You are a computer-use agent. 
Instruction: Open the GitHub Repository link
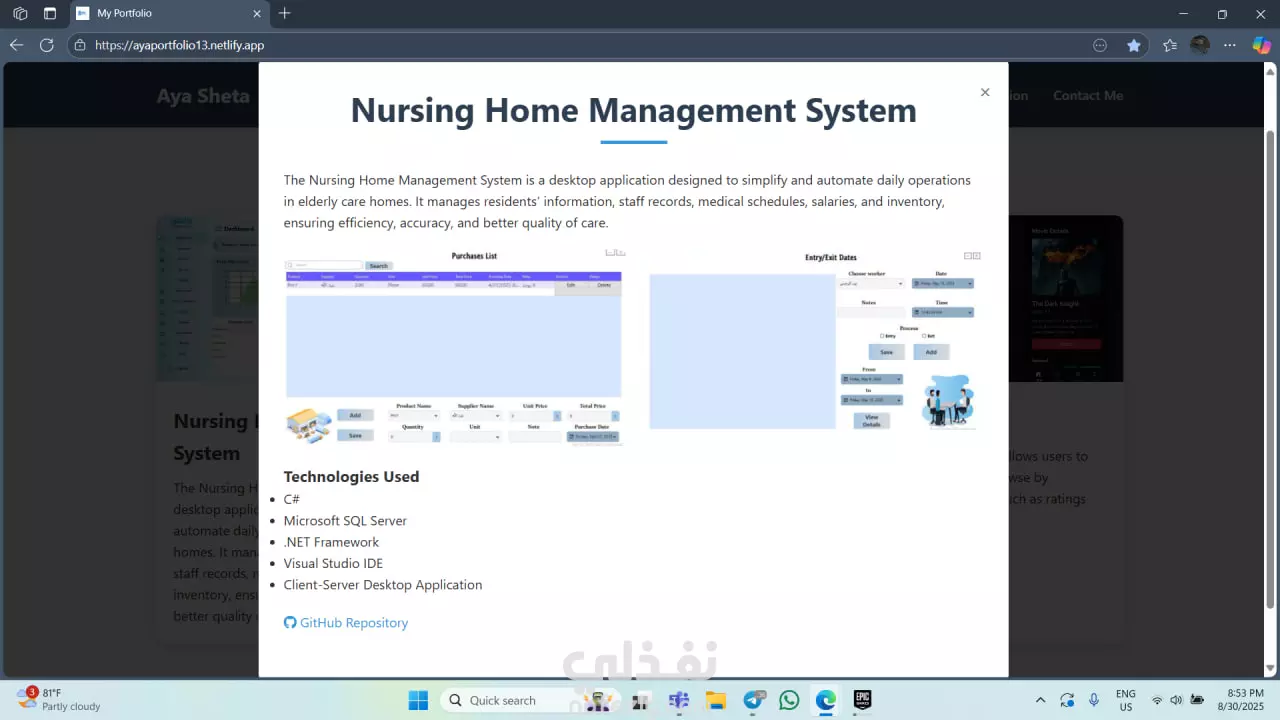pyautogui.click(x=346, y=622)
